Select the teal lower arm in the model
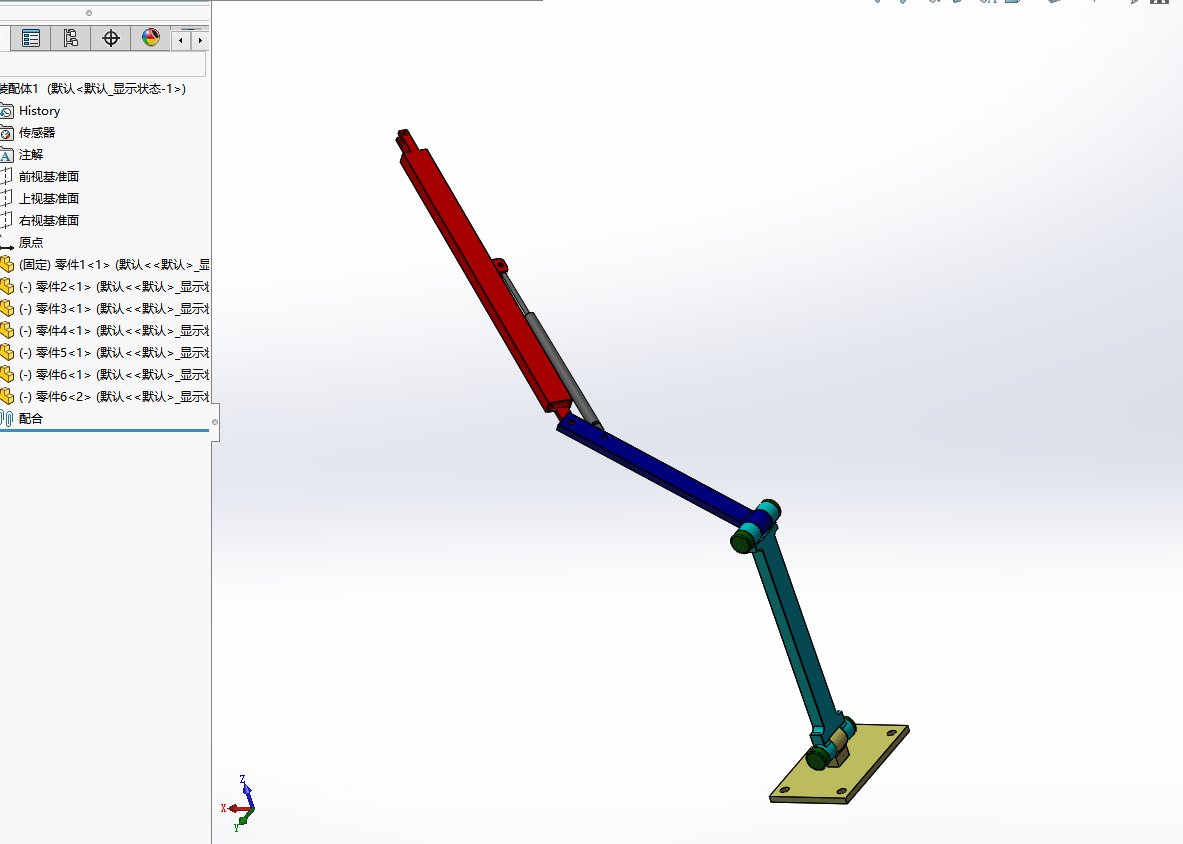1183x844 pixels. (797, 634)
